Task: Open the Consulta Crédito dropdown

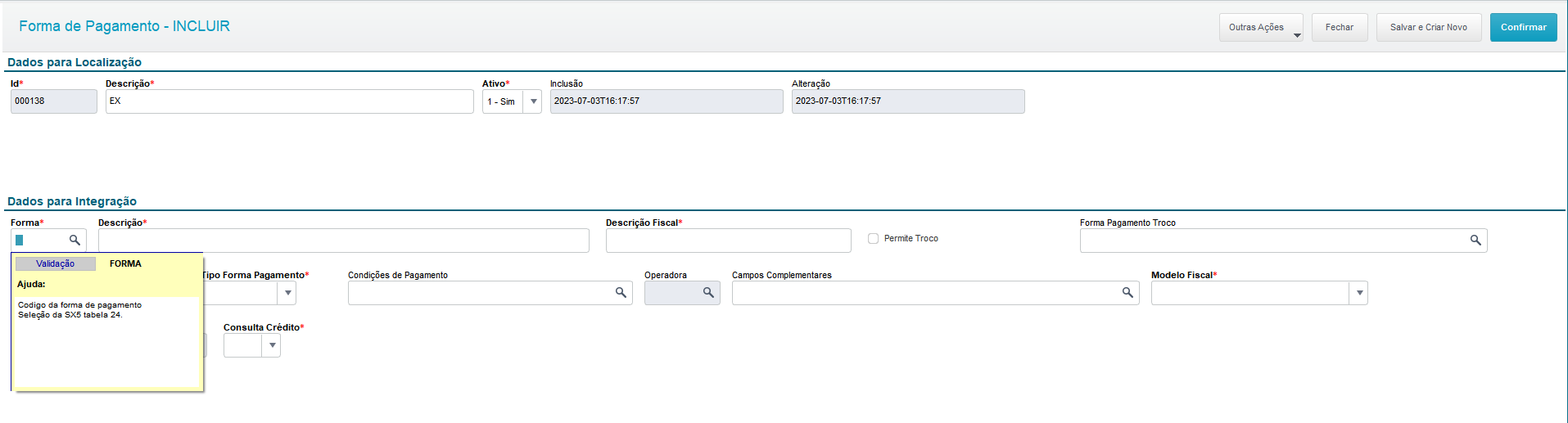Action: (x=272, y=345)
